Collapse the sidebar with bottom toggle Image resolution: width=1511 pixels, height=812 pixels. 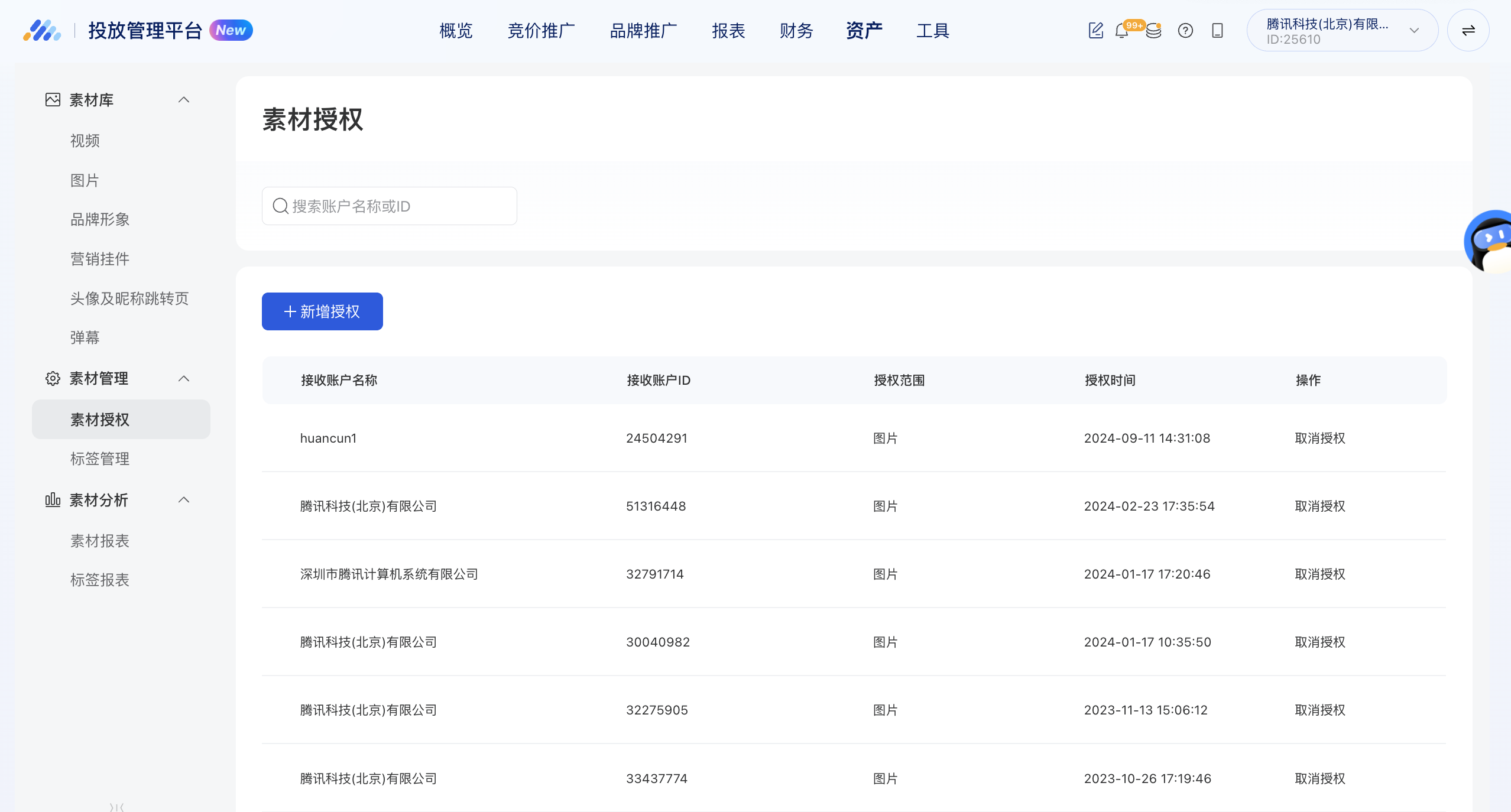click(x=116, y=807)
